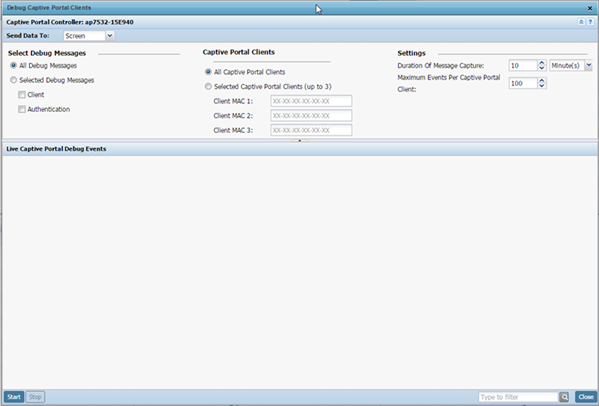Screen dimensions: 599x406
Task: Click the Start button
Action: coord(14,397)
